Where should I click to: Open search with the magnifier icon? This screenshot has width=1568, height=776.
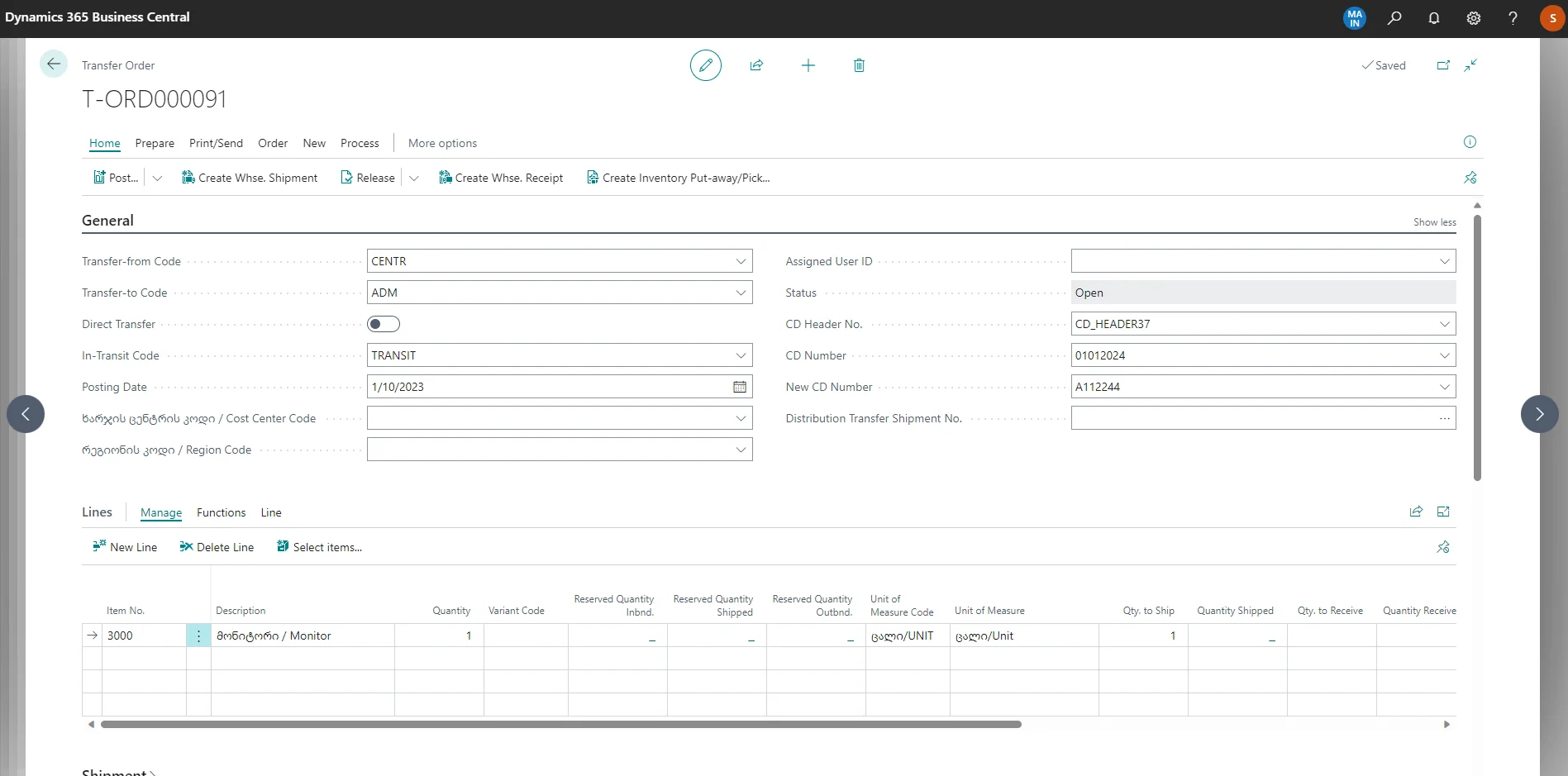[1394, 18]
